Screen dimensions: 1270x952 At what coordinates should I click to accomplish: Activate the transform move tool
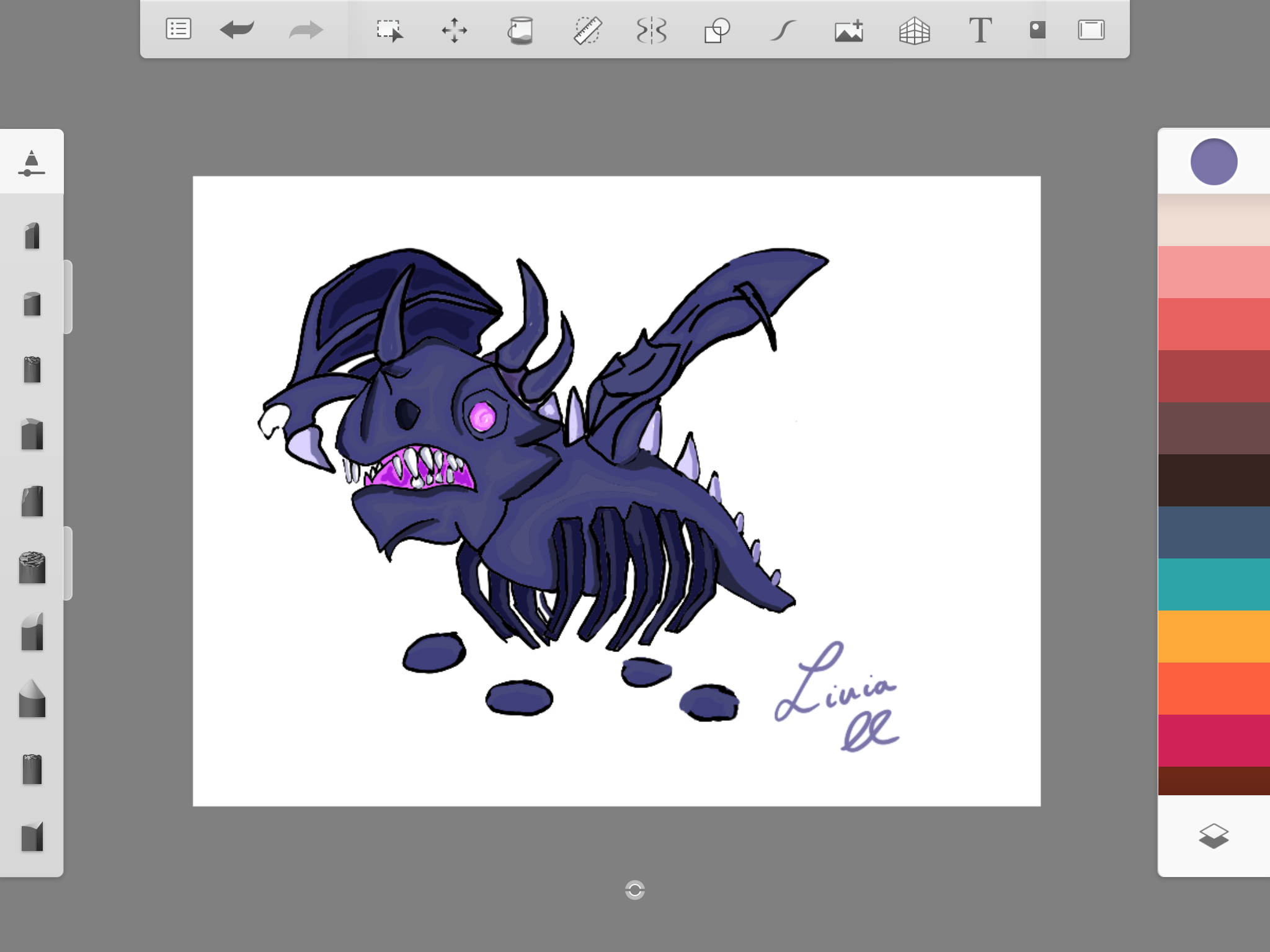coord(455,30)
